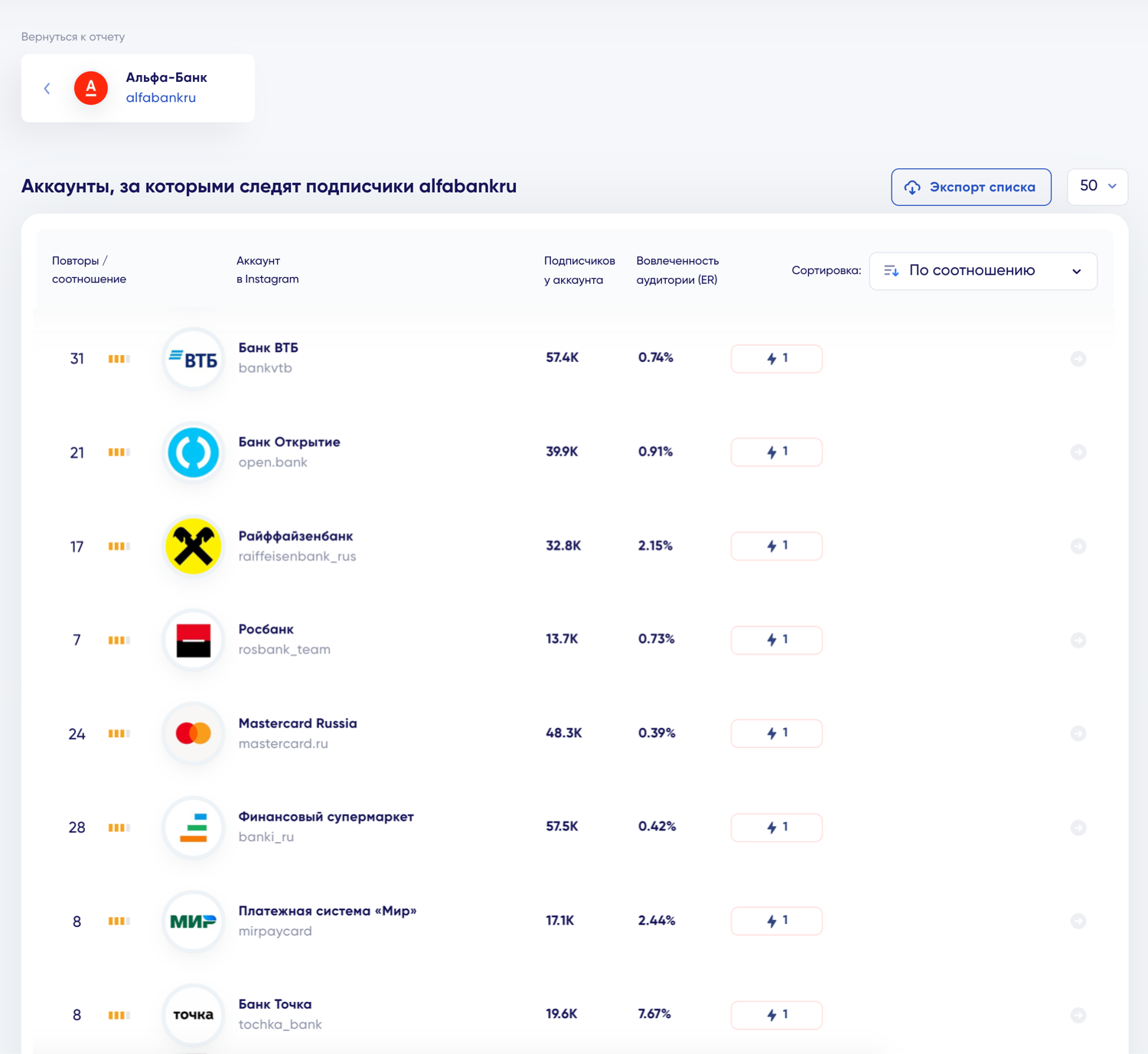Click the back chevron beside Альфа-Банк
The image size is (1148, 1054).
point(47,89)
